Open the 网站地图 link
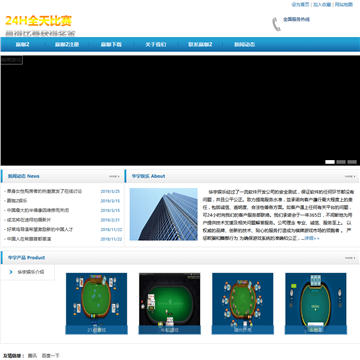Image resolution: width=360 pixels, height=360 pixels. [x=344, y=4]
